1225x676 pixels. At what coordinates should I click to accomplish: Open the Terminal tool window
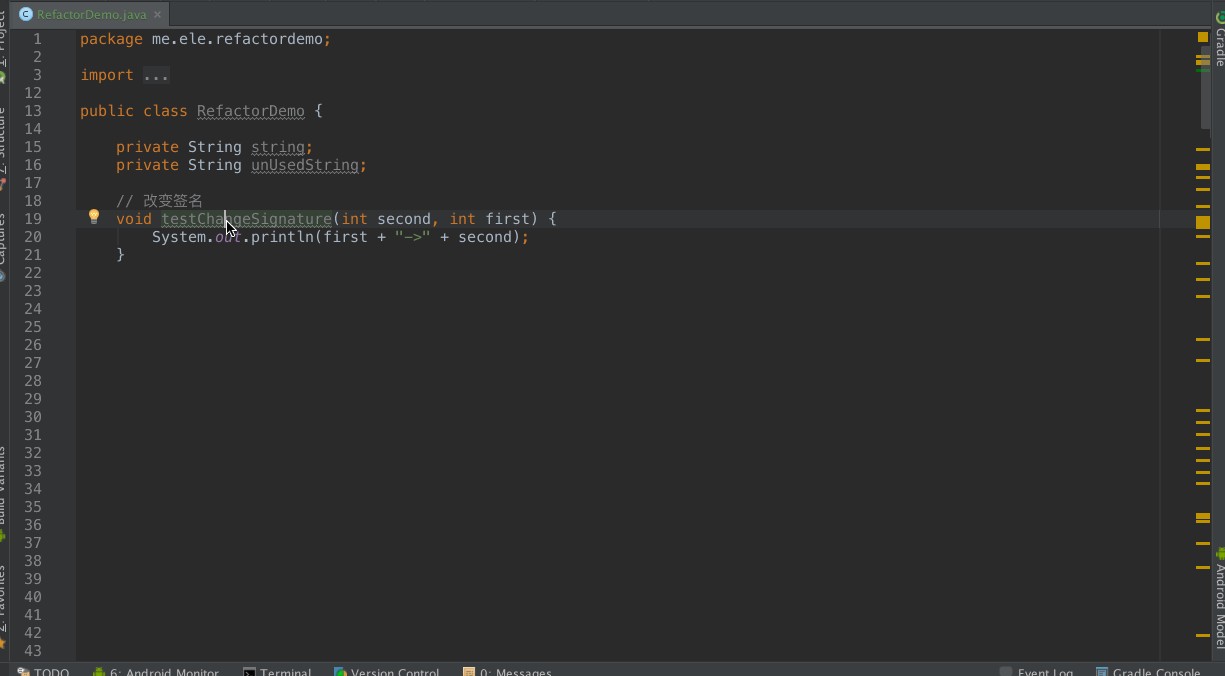click(278, 671)
